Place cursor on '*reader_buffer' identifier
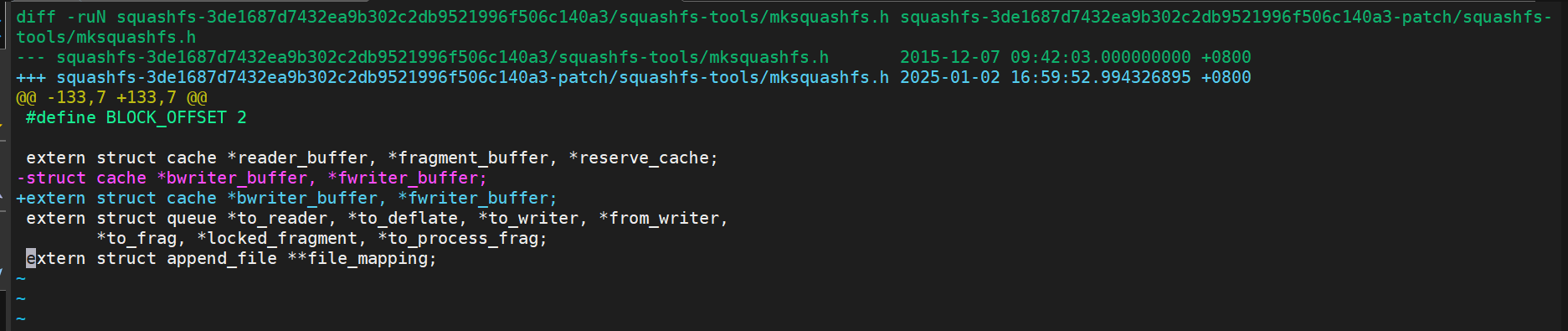 (297, 158)
